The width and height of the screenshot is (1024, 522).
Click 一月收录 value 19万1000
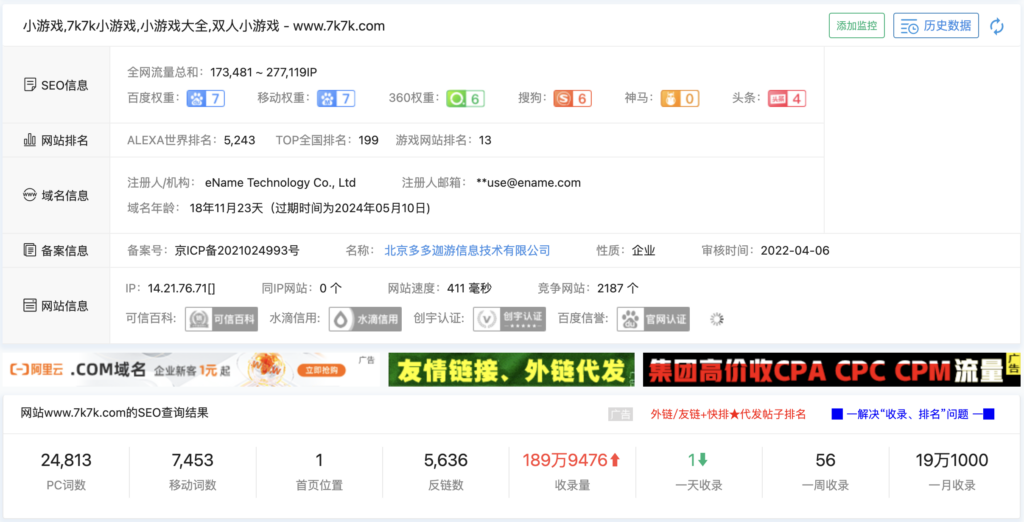[952, 461]
